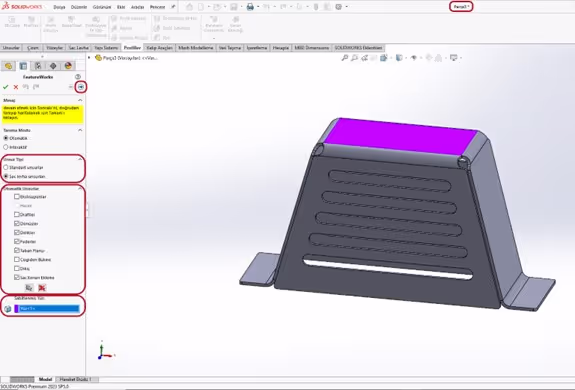The image size is (575, 390).
Task: Open the FeatureManager design tree tab
Action: (8, 66)
